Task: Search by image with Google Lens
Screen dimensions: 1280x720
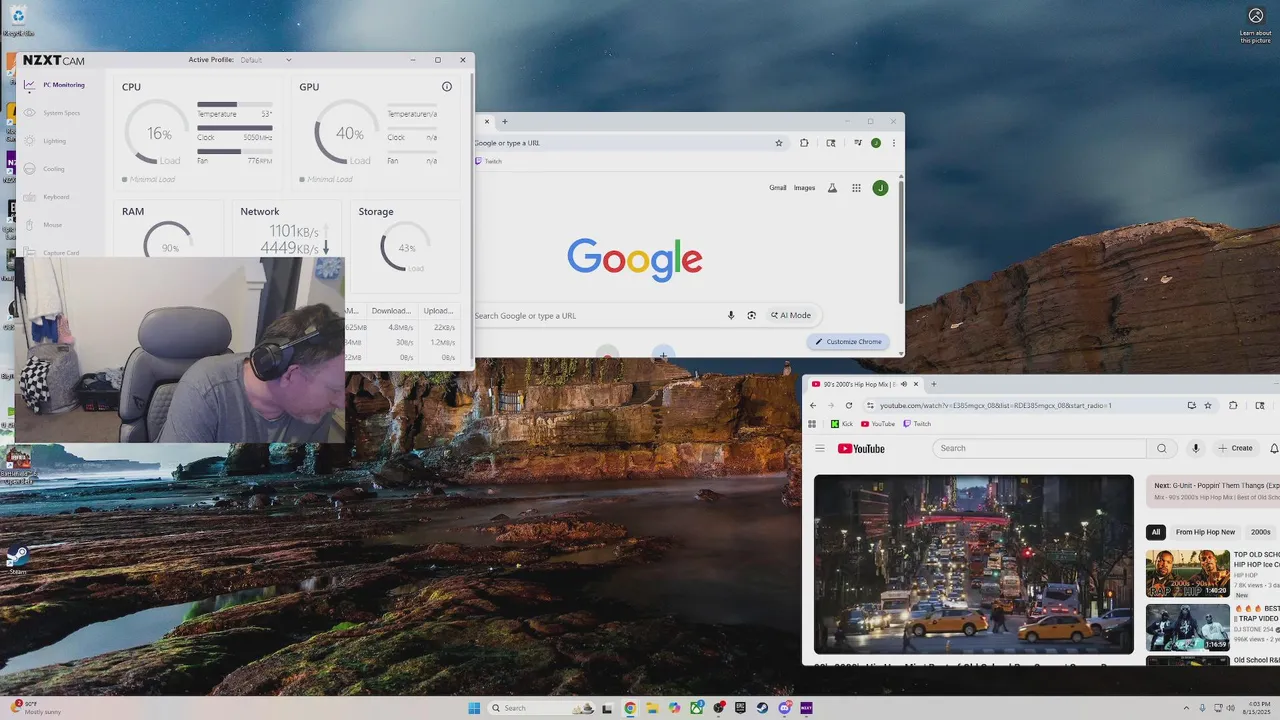Action: click(x=751, y=315)
